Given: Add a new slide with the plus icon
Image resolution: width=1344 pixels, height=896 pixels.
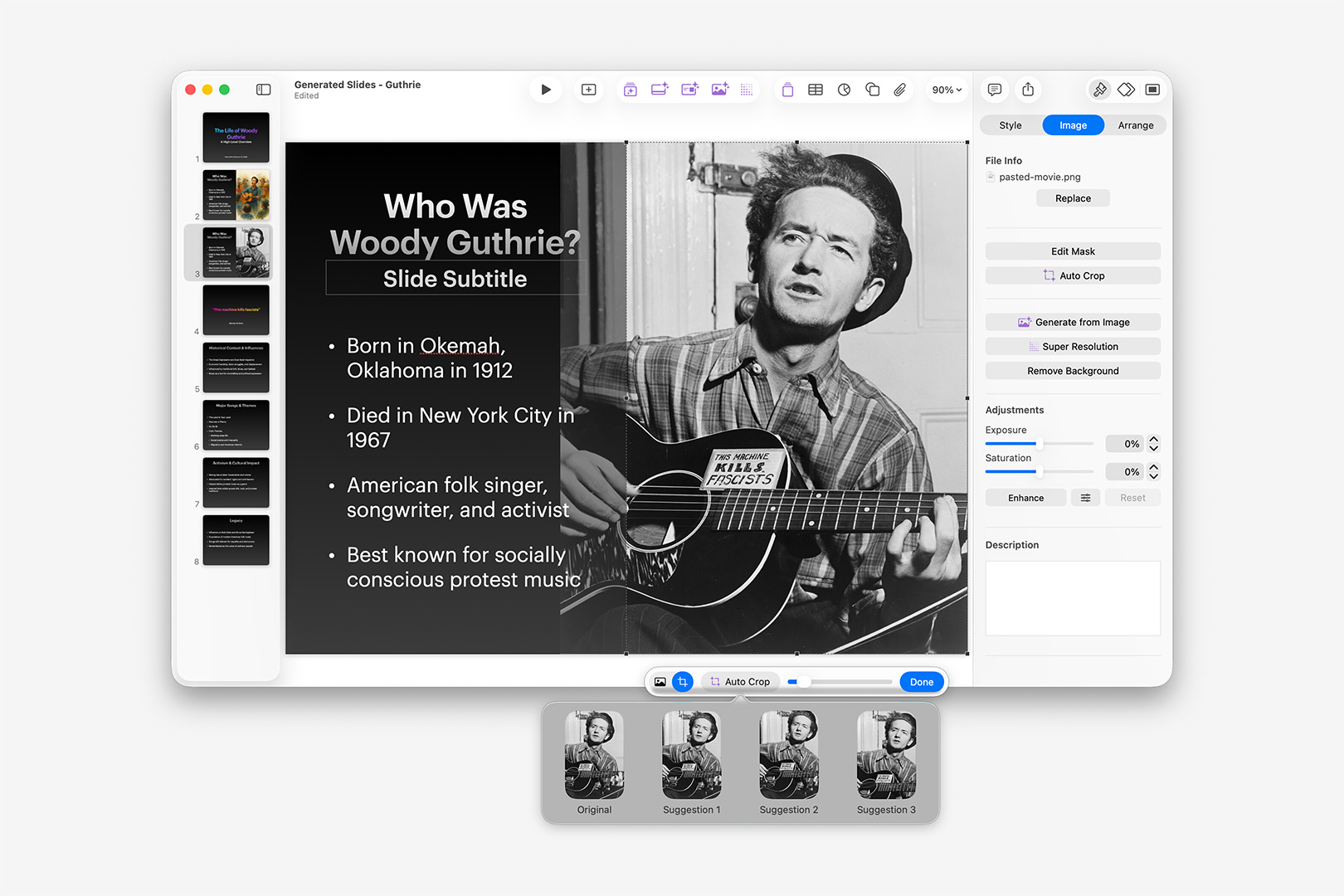Looking at the screenshot, I should tap(589, 90).
